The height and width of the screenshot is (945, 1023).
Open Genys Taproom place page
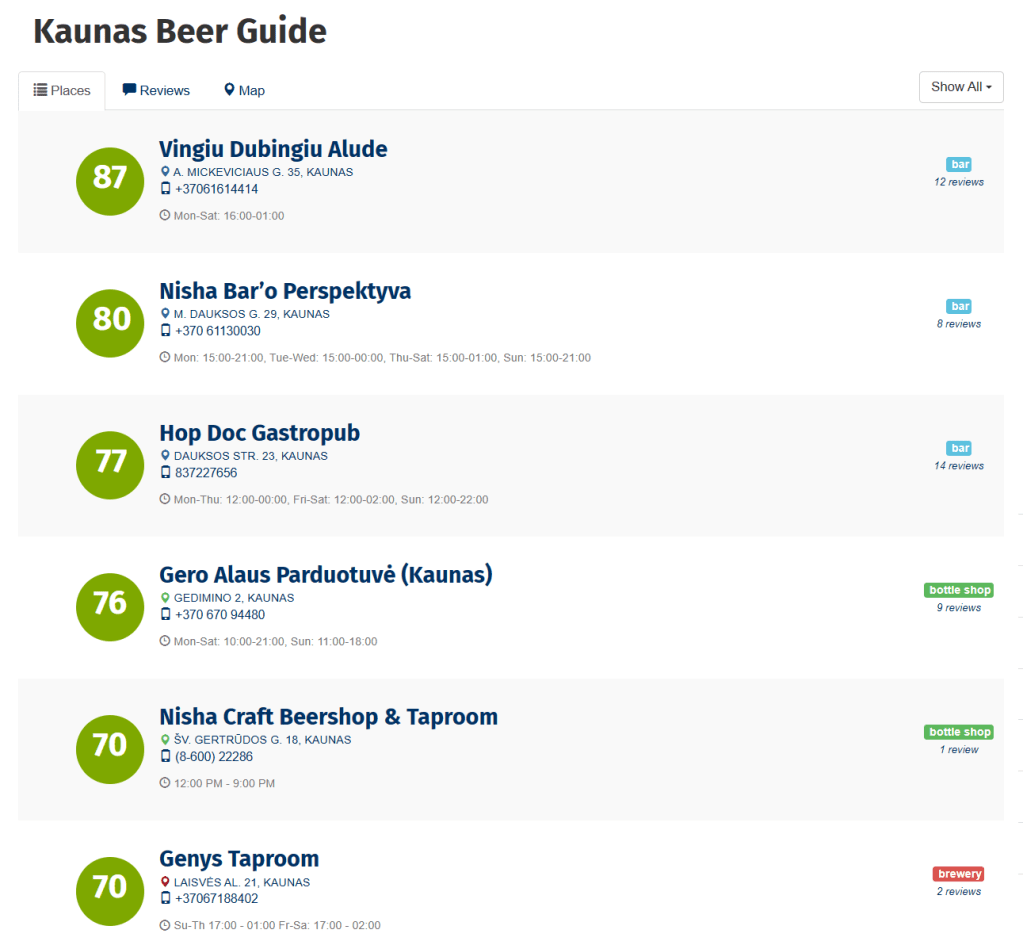click(239, 859)
